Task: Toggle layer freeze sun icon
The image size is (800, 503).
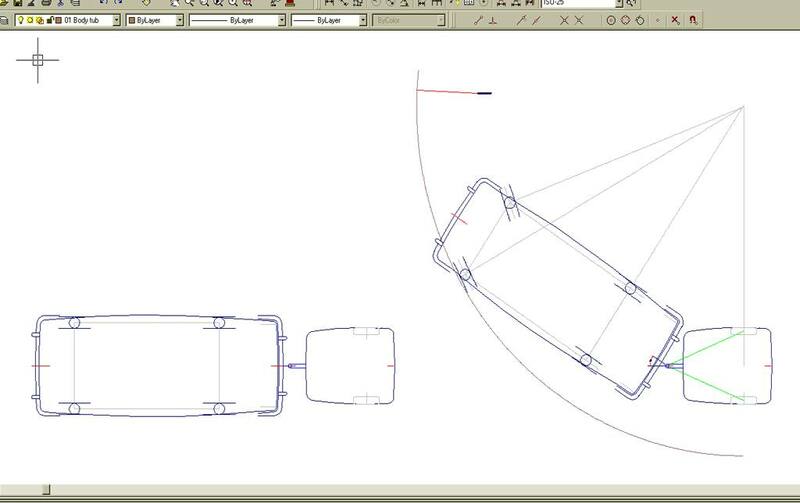Action: 30,19
